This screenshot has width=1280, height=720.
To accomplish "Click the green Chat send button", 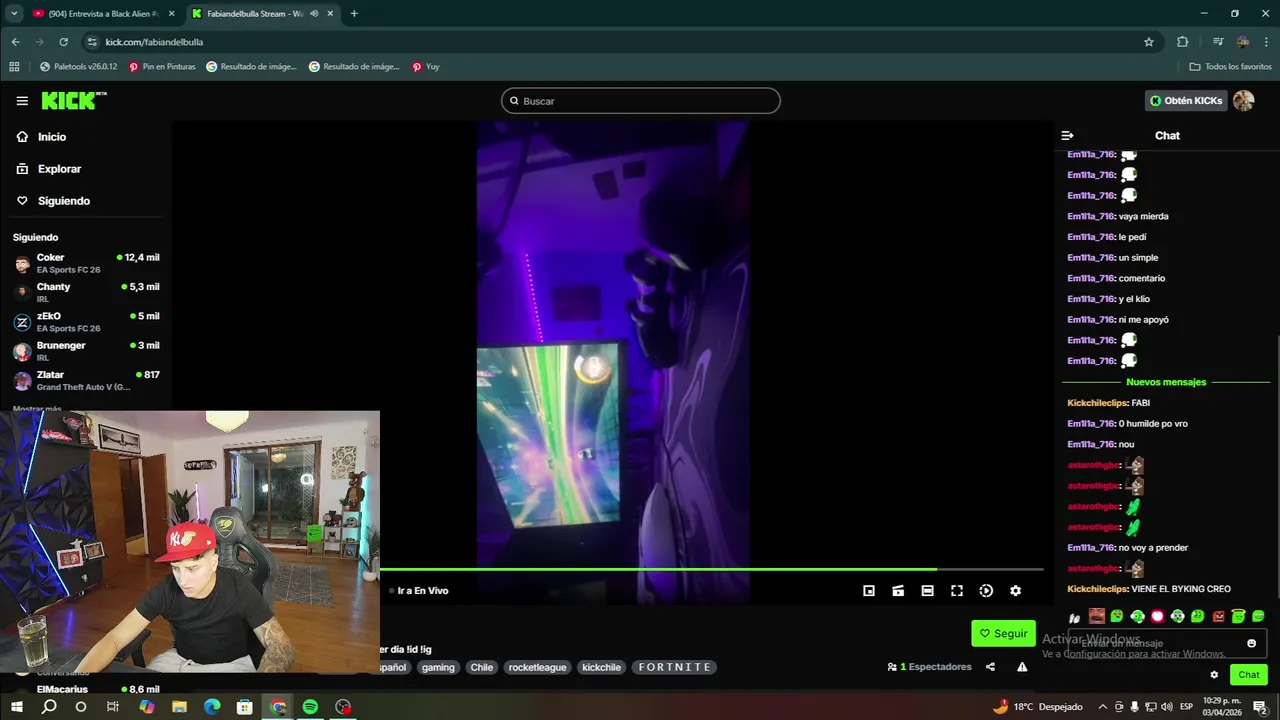I will 1249,675.
